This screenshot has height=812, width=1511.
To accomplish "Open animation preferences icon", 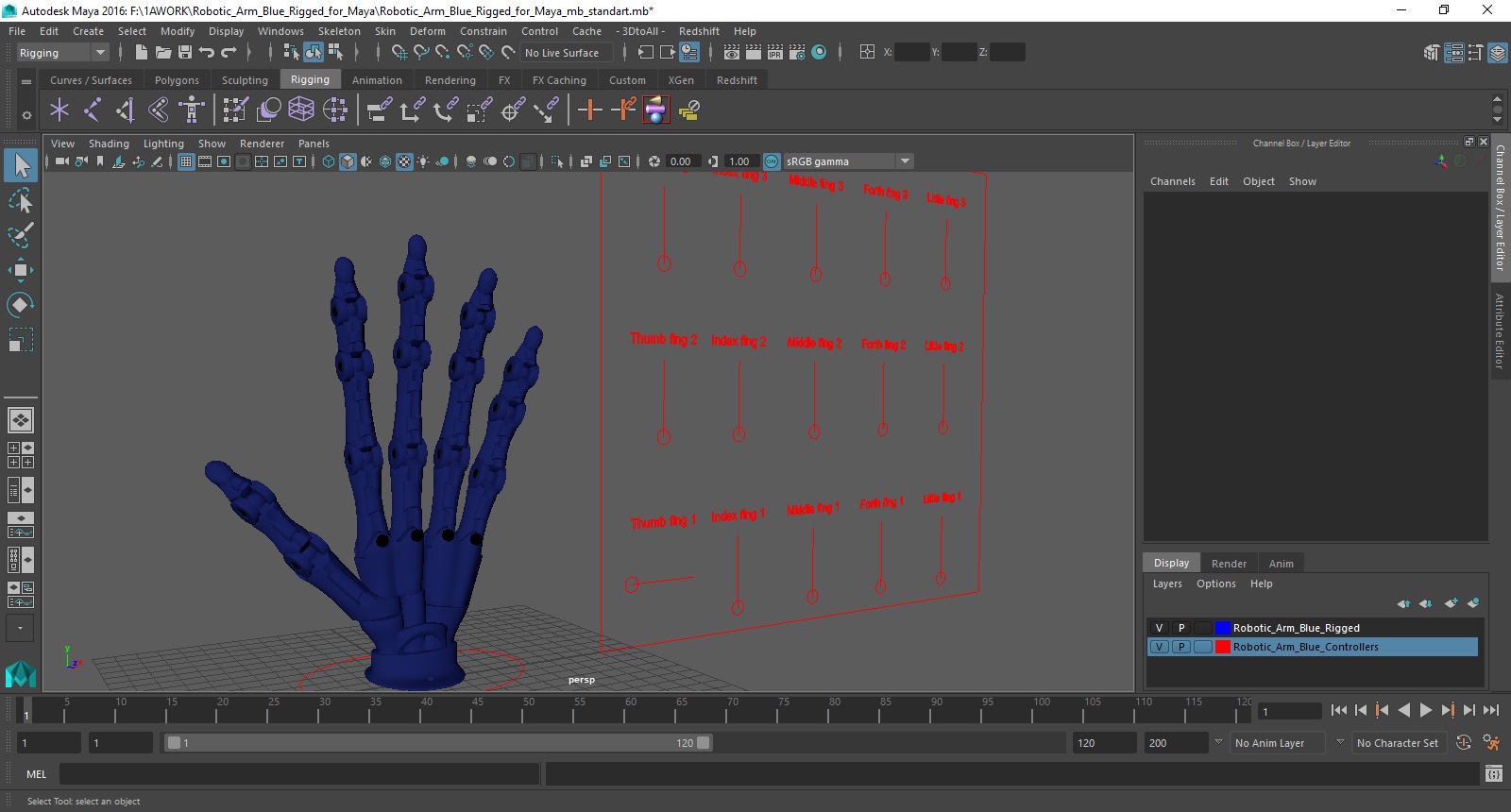I will click(x=1492, y=743).
